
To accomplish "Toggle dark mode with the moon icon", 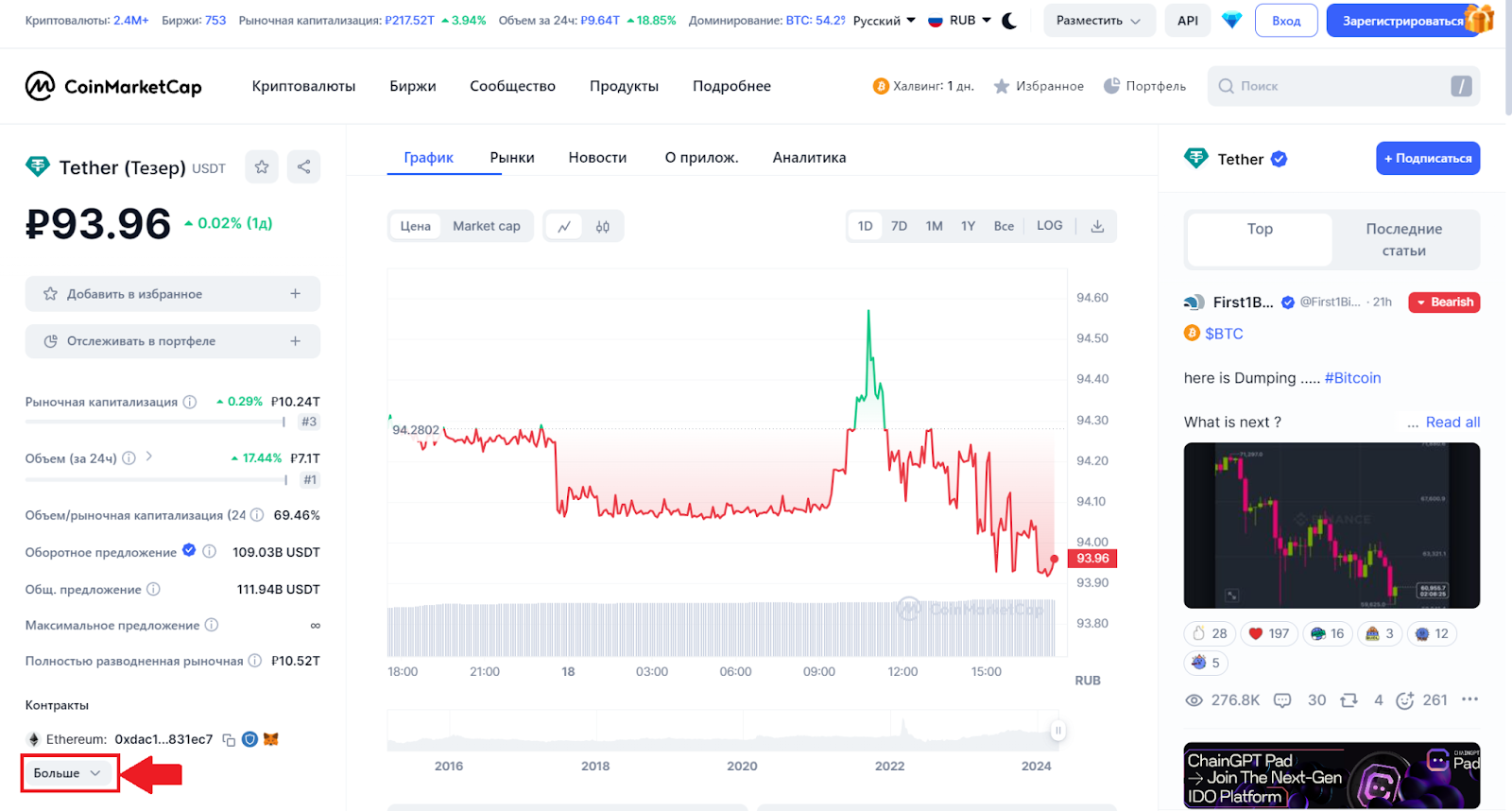I will coord(1009,21).
